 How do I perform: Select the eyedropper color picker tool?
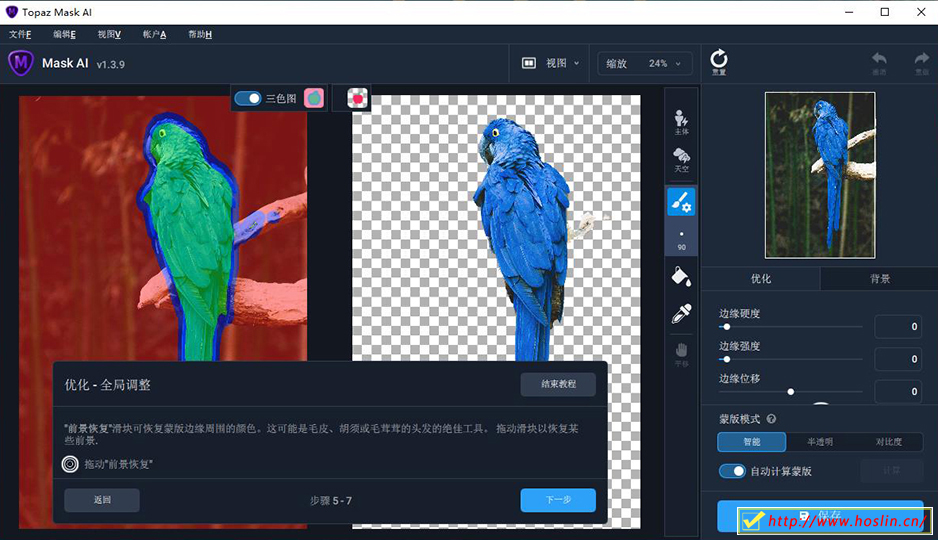coord(681,313)
